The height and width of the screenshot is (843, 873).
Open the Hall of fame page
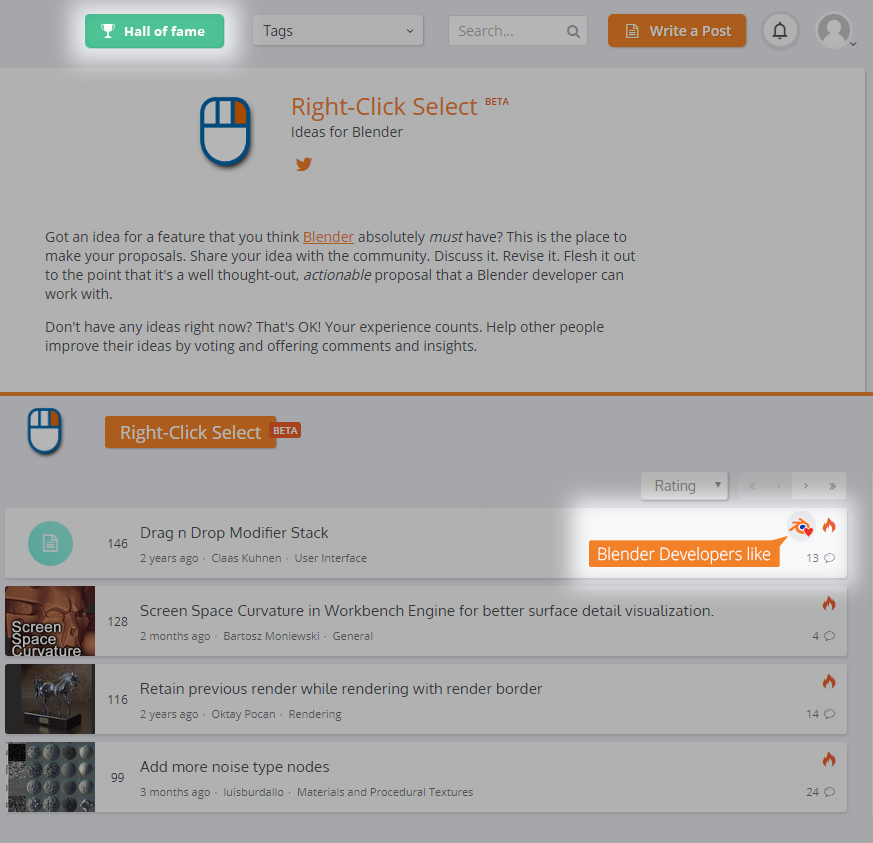coord(154,31)
